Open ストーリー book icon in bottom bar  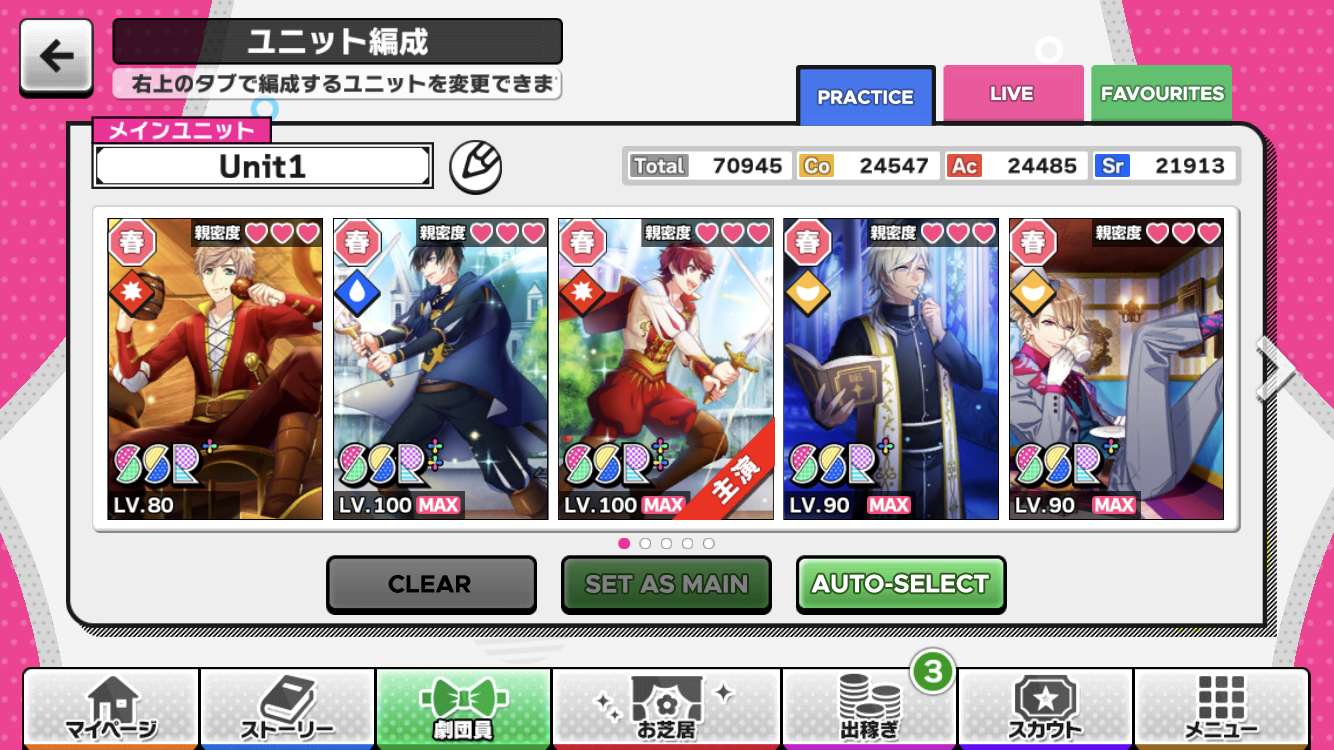[288, 709]
